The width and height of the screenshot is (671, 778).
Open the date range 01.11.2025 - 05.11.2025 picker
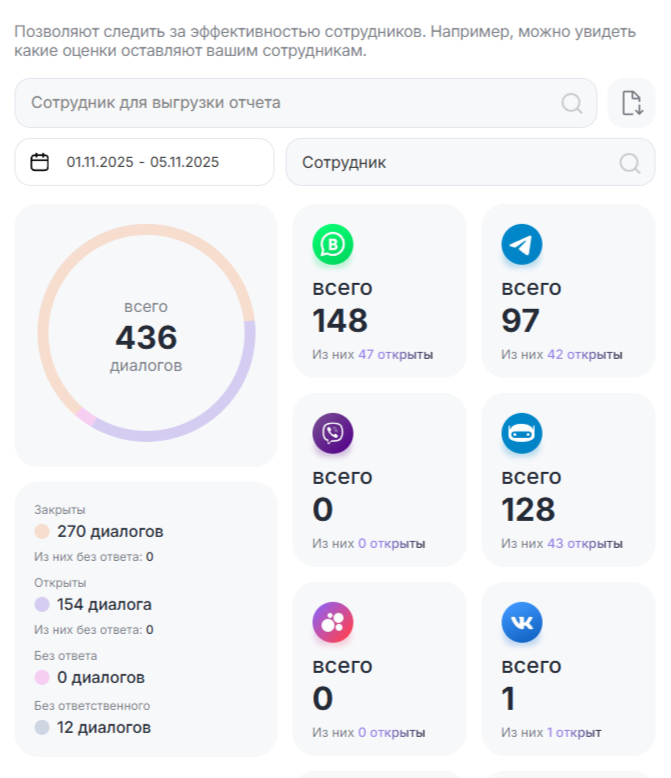point(143,162)
